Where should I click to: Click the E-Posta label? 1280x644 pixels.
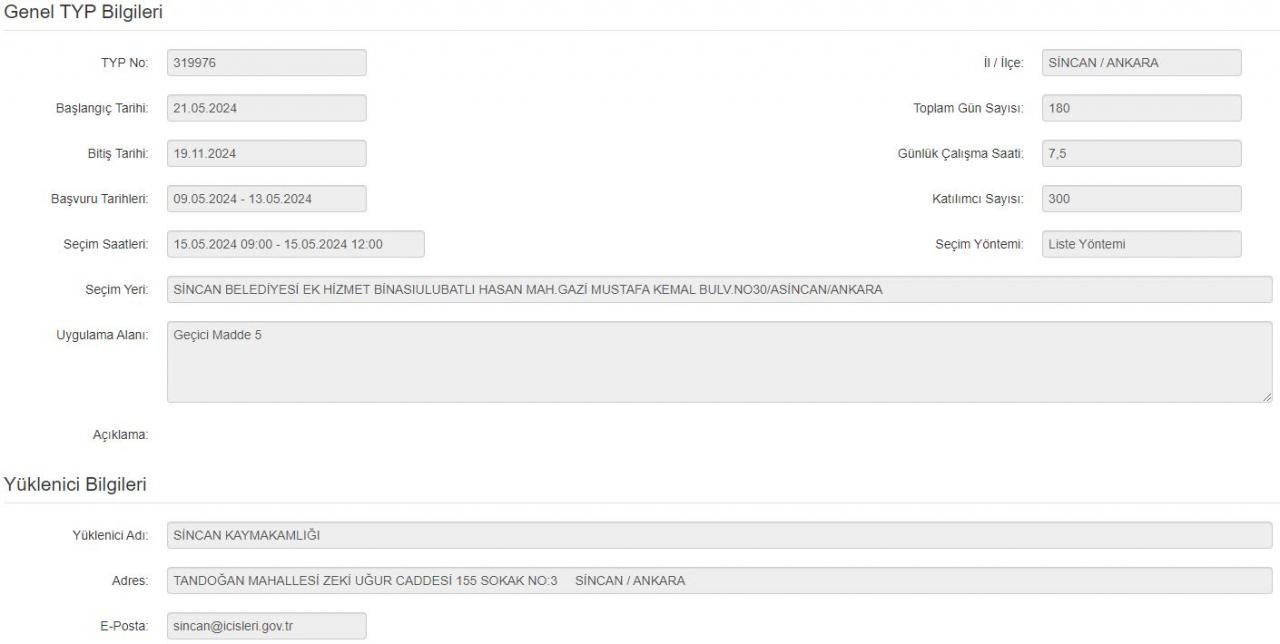(x=123, y=626)
